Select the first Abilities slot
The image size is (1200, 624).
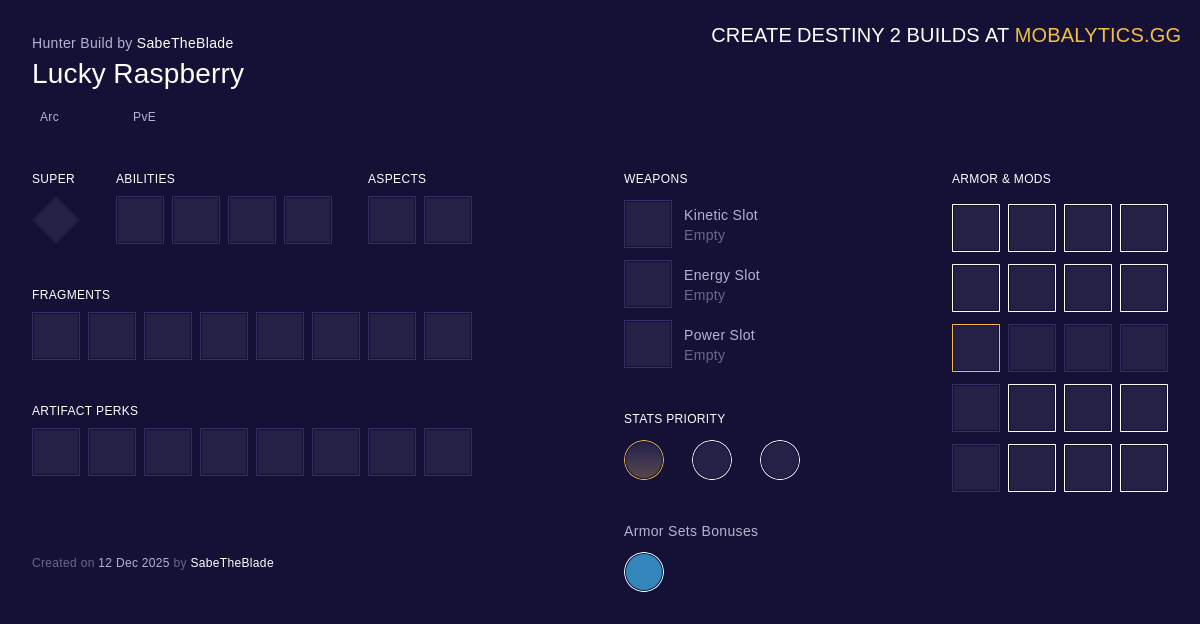[x=140, y=220]
